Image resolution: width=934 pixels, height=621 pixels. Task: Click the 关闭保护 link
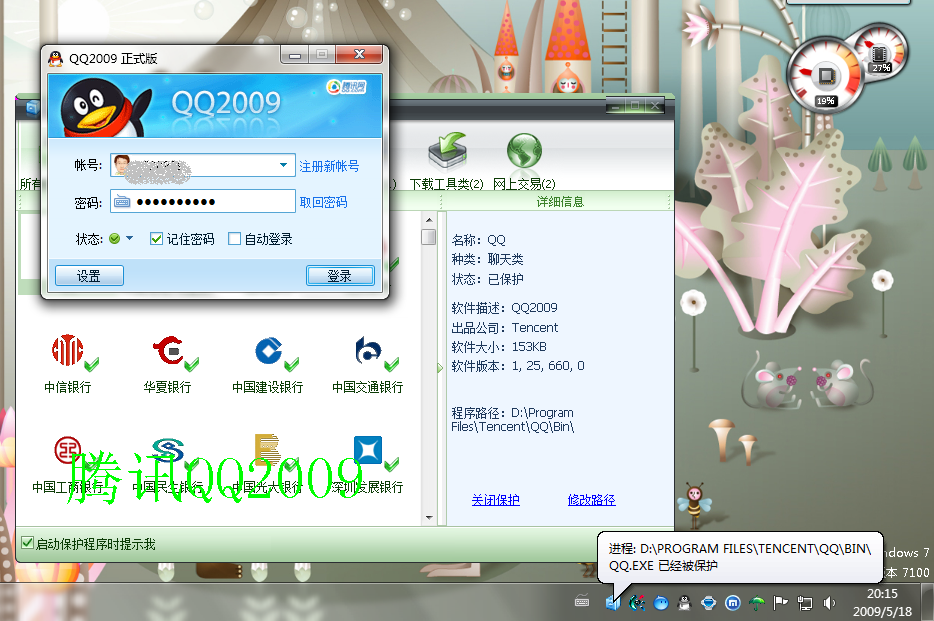pyautogui.click(x=496, y=500)
